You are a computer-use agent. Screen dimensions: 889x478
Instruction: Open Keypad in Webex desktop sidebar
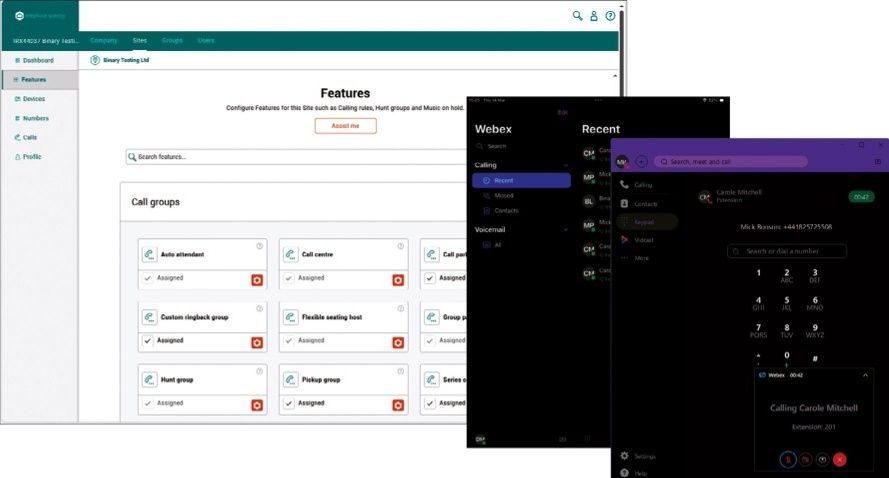click(646, 222)
